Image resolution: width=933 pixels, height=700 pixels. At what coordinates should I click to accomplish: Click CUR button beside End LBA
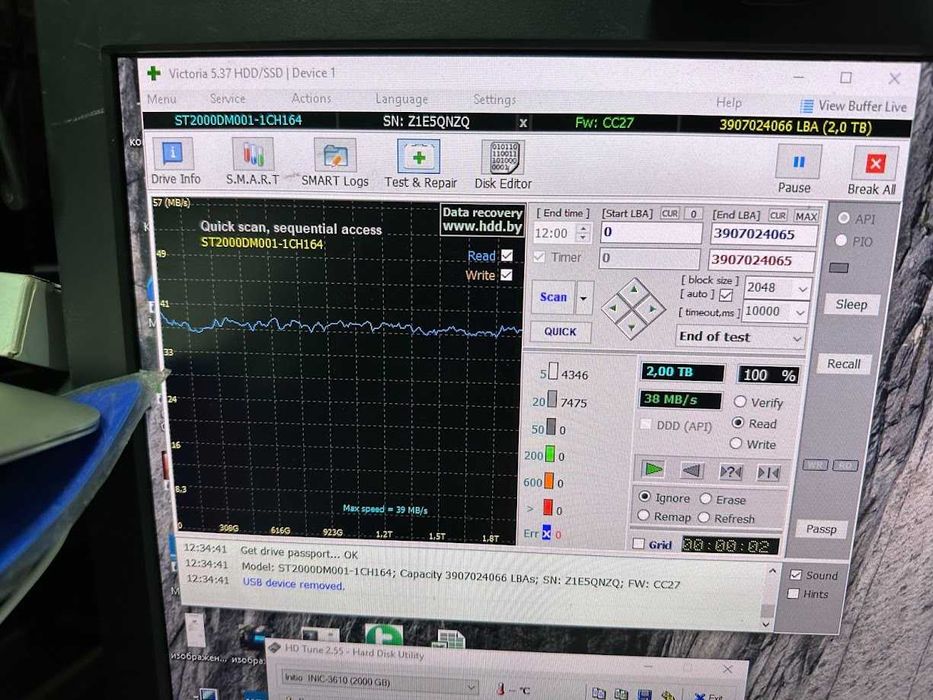tap(778, 215)
